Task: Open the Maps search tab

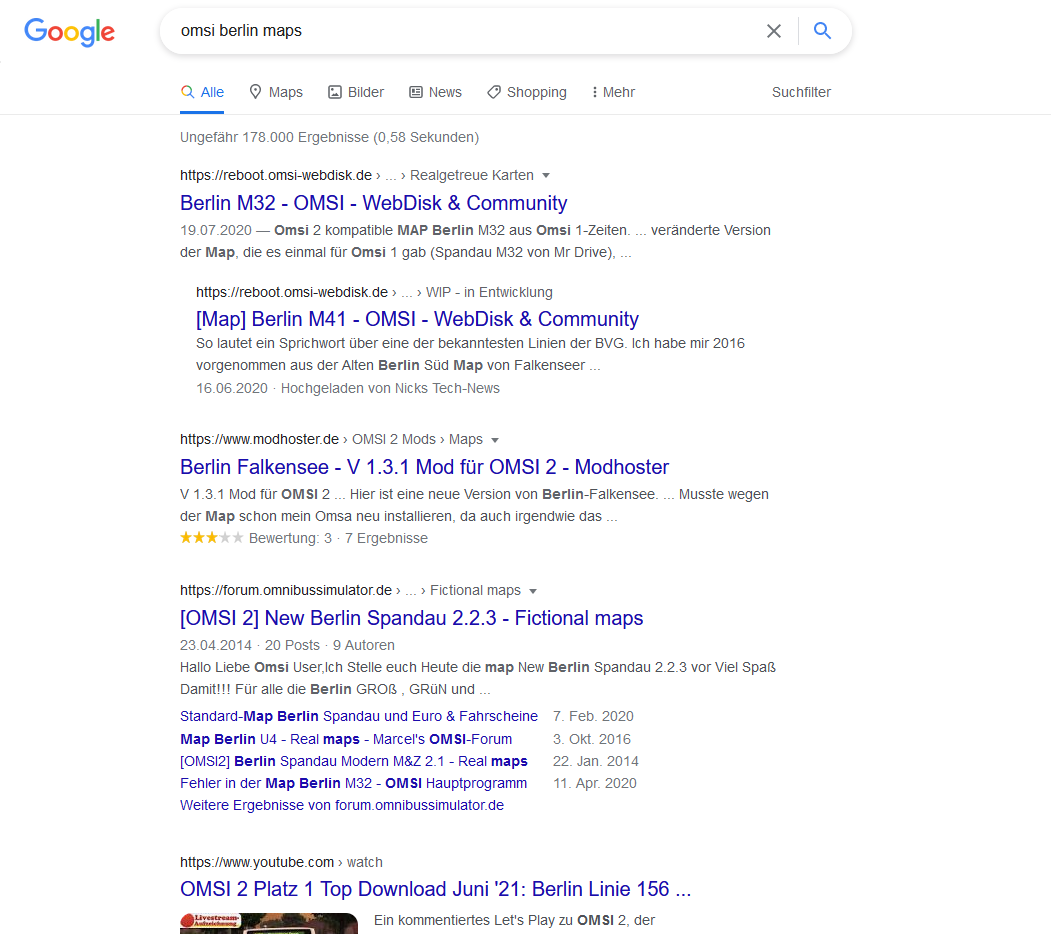Action: pos(276,92)
